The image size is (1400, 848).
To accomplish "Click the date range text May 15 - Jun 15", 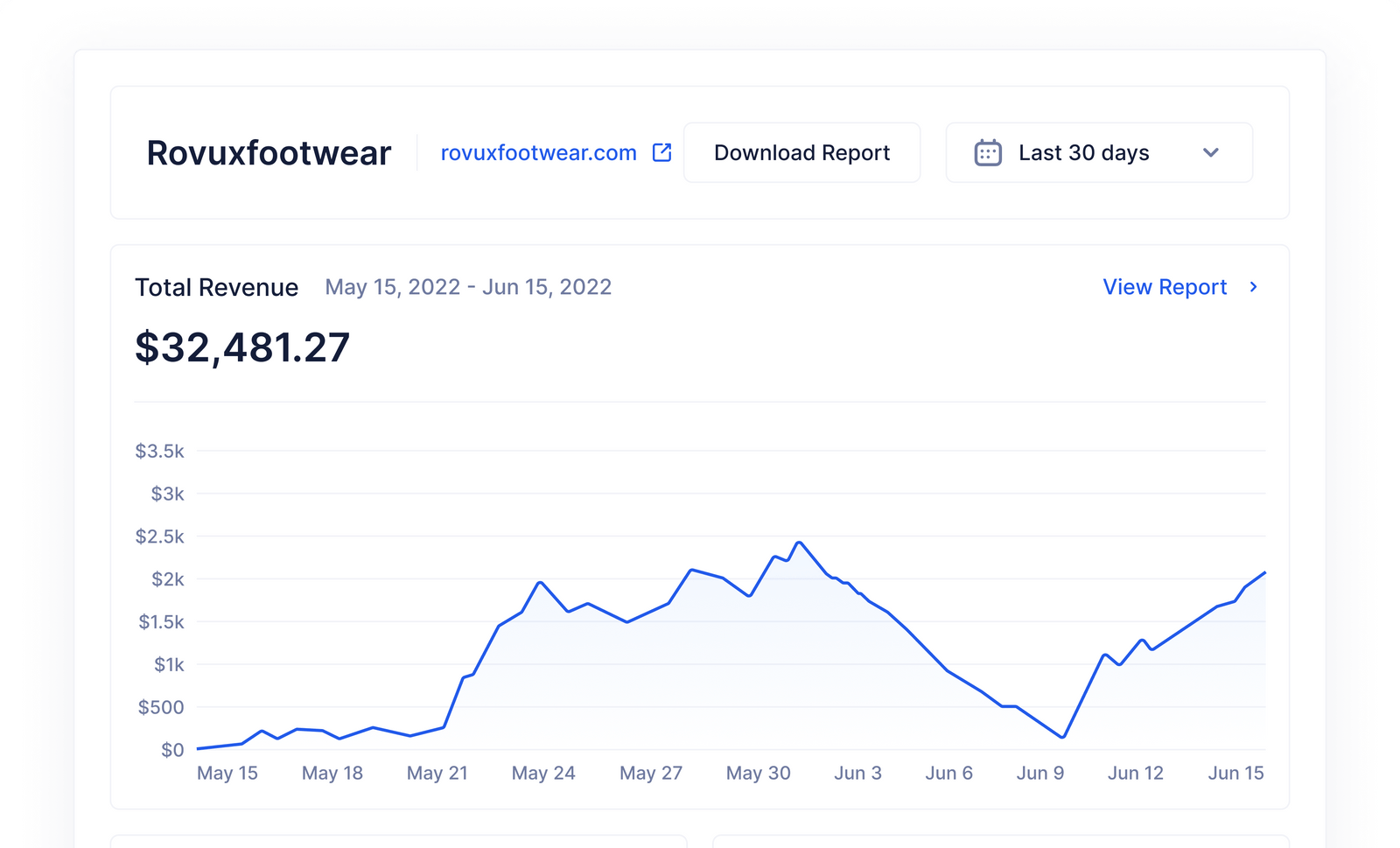I will (468, 287).
